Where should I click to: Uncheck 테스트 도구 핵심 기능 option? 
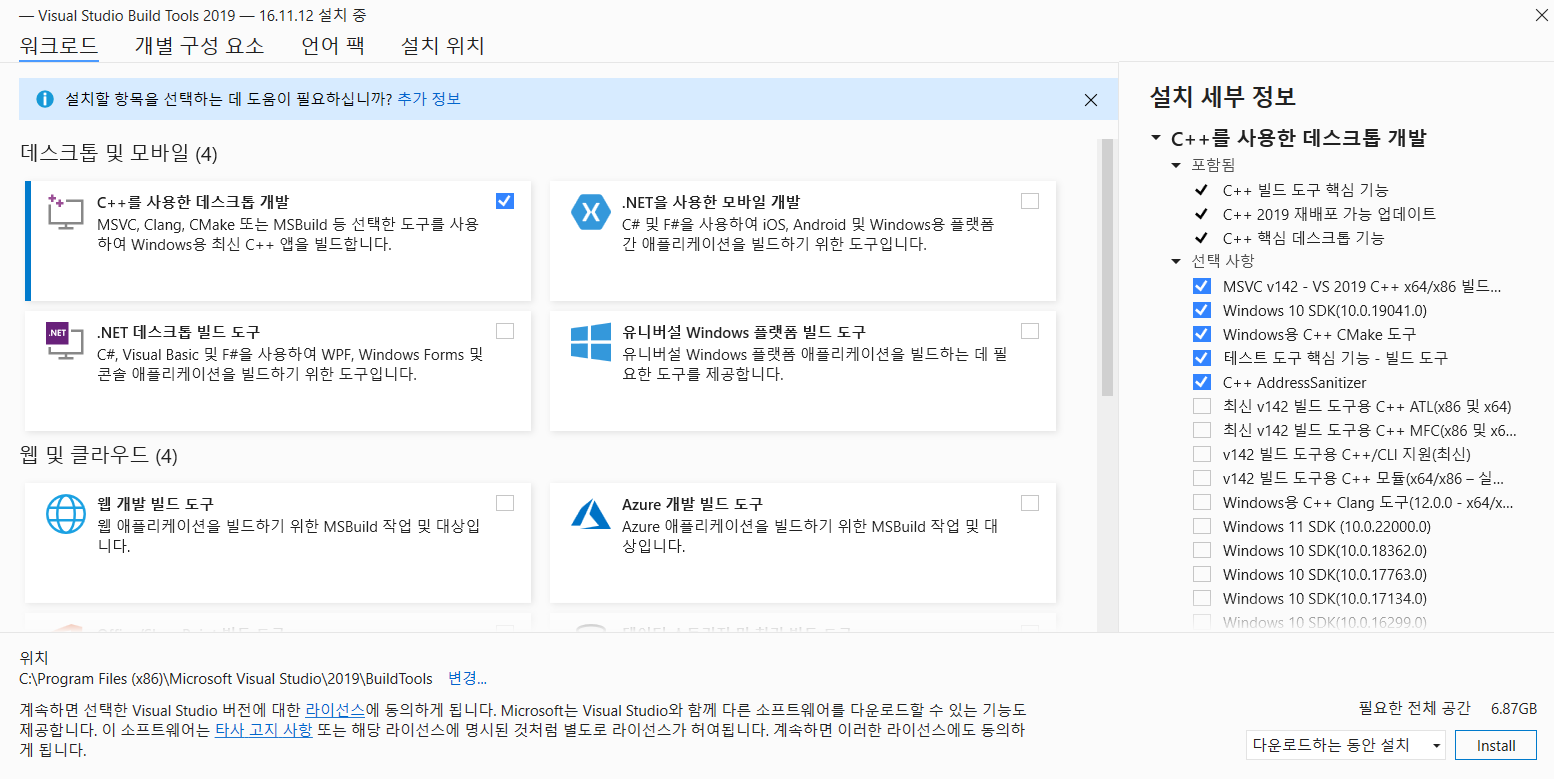click(1202, 358)
